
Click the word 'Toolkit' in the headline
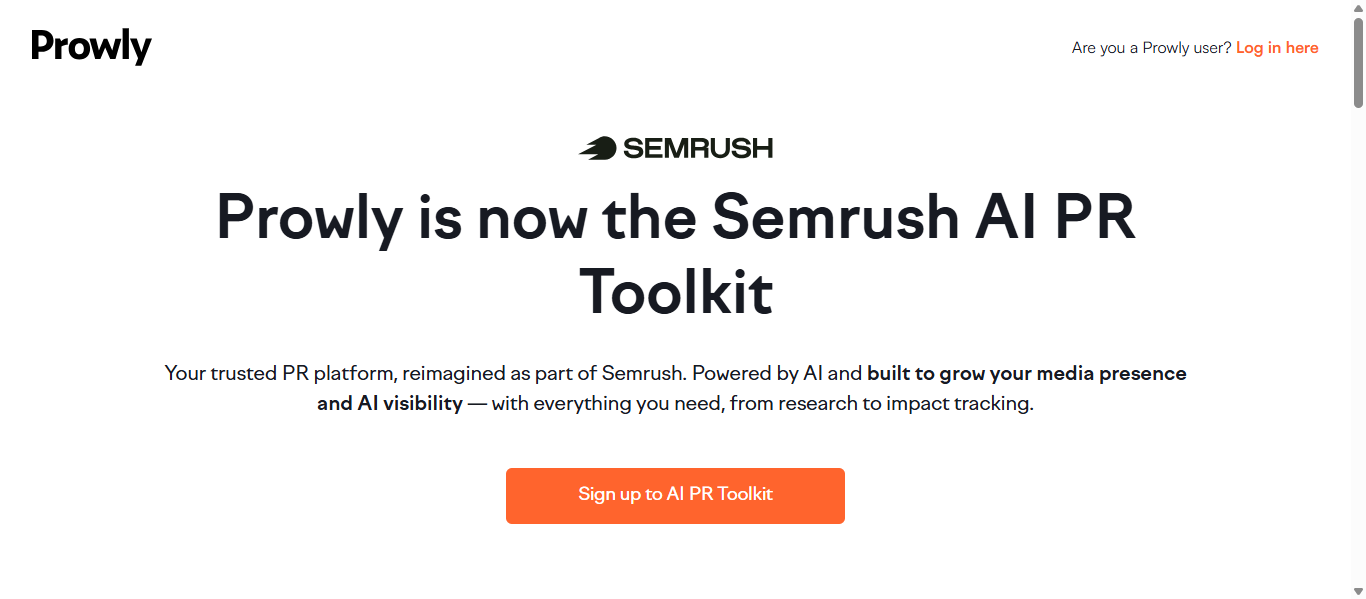(x=676, y=291)
